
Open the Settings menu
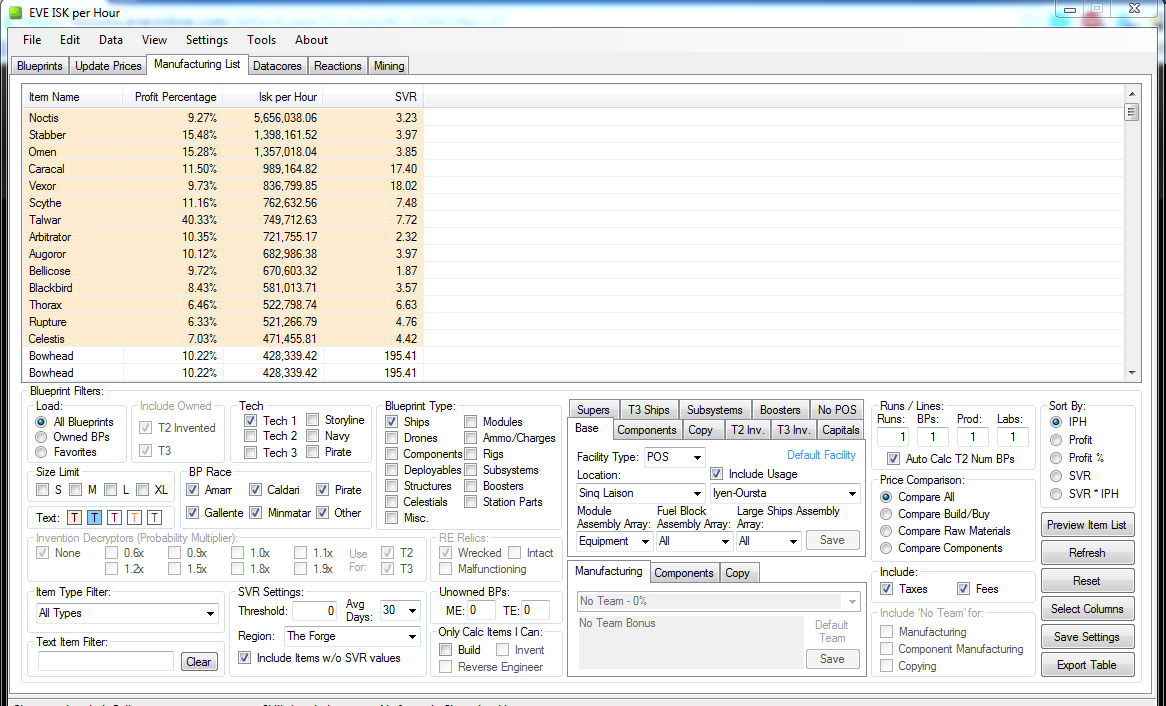(207, 40)
